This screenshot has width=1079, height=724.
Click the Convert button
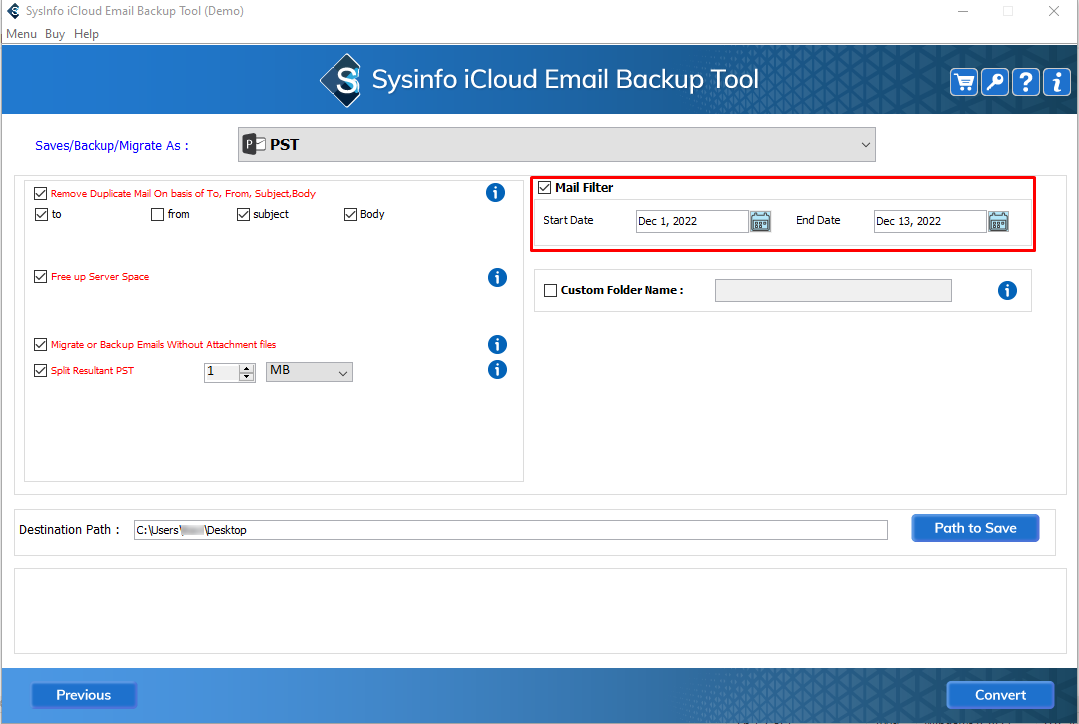1000,695
